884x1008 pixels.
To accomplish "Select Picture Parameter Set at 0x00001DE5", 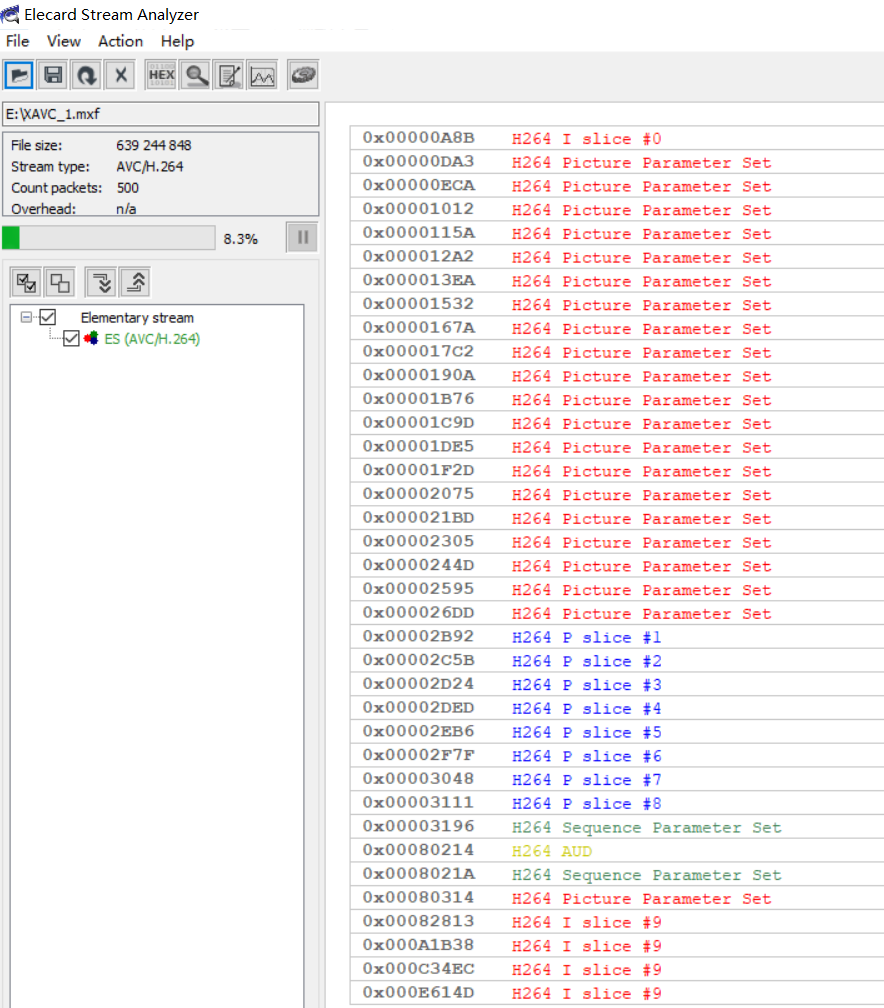I will click(x=617, y=447).
